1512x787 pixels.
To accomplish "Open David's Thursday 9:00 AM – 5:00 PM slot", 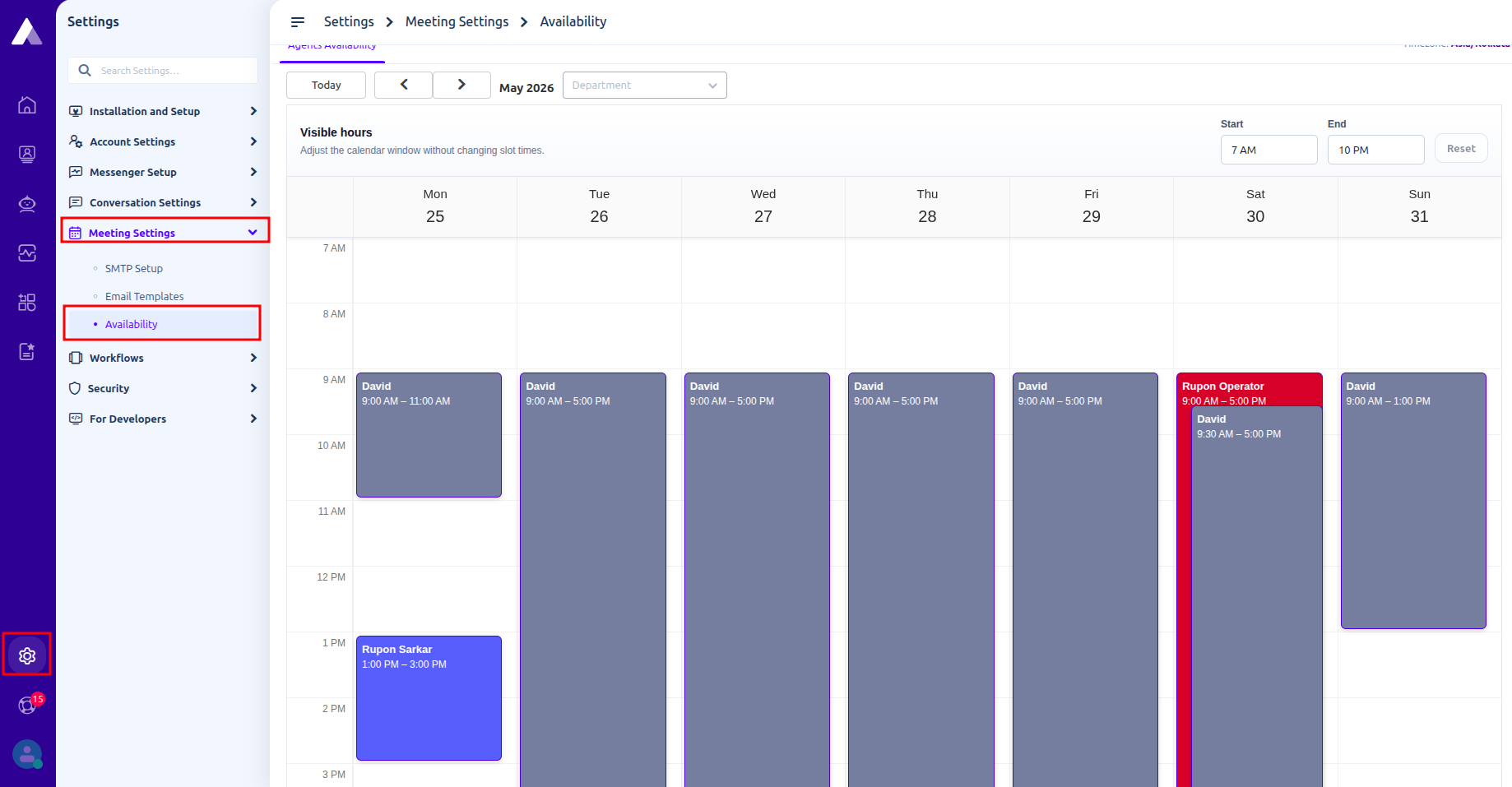I will pyautogui.click(x=921, y=580).
